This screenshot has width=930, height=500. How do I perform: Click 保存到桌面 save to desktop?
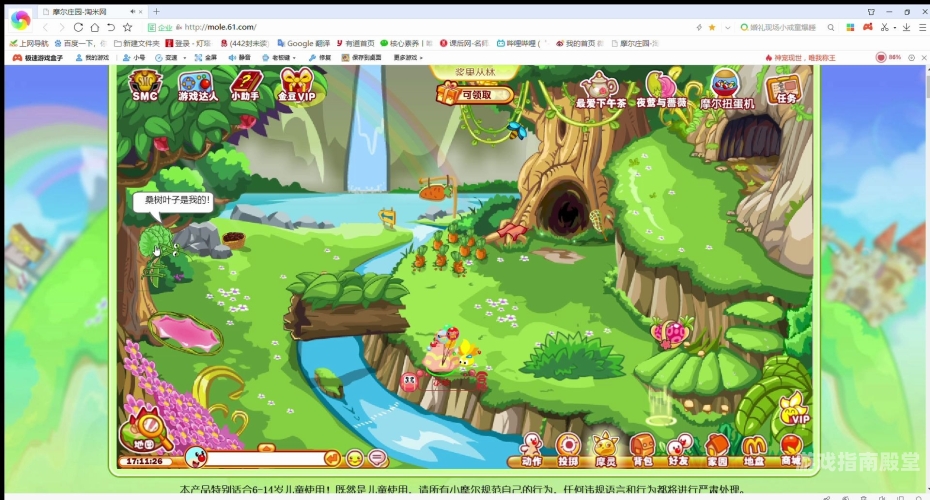[361, 58]
